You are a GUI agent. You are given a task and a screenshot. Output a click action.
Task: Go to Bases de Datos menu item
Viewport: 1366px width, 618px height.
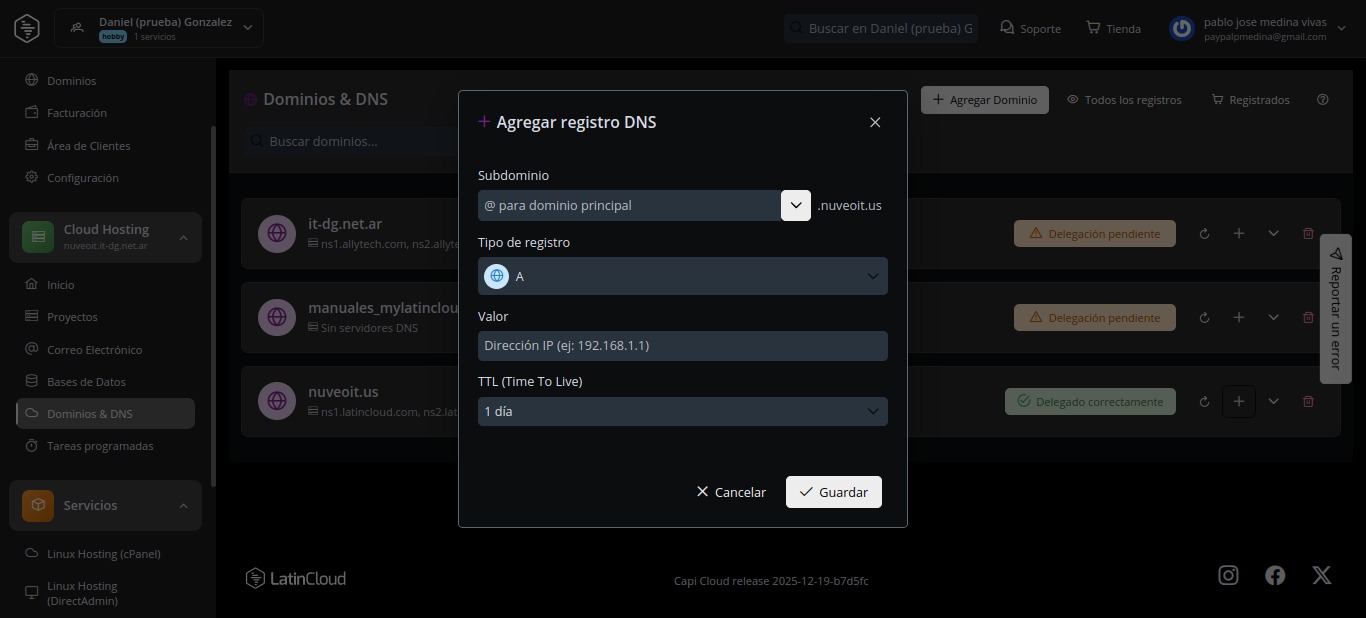pos(86,382)
